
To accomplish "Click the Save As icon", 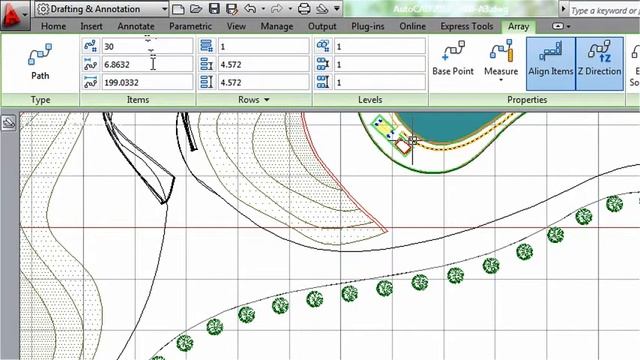I will pyautogui.click(x=231, y=9).
